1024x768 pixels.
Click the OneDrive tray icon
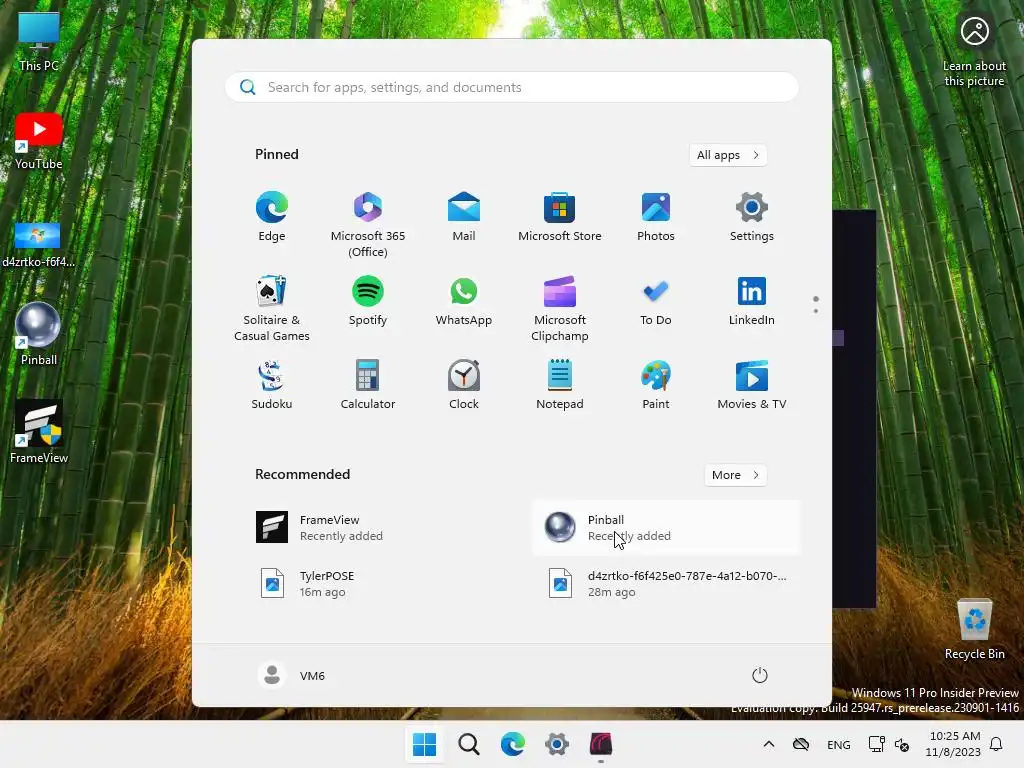pyautogui.click(x=801, y=744)
